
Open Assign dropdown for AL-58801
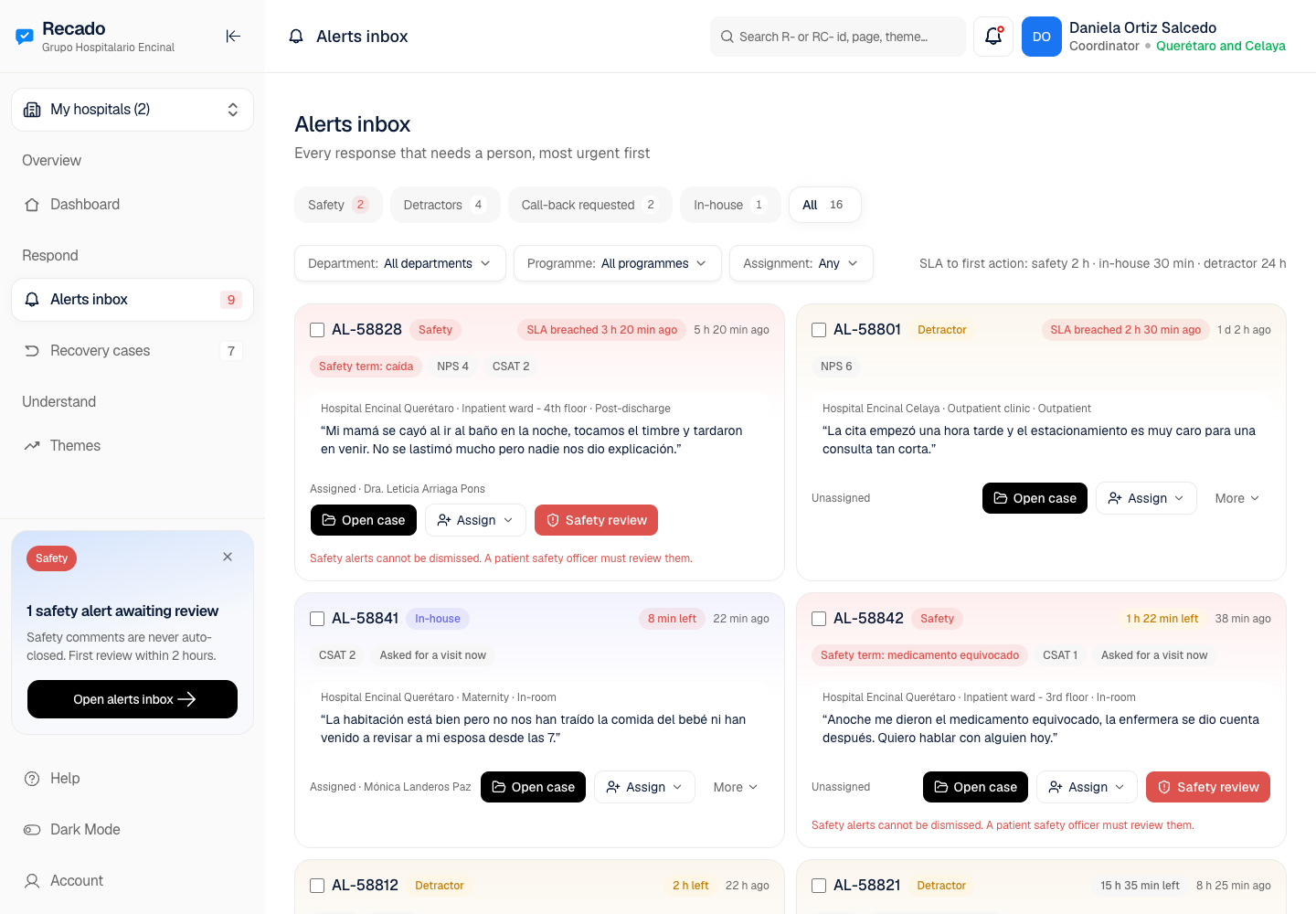[1146, 498]
